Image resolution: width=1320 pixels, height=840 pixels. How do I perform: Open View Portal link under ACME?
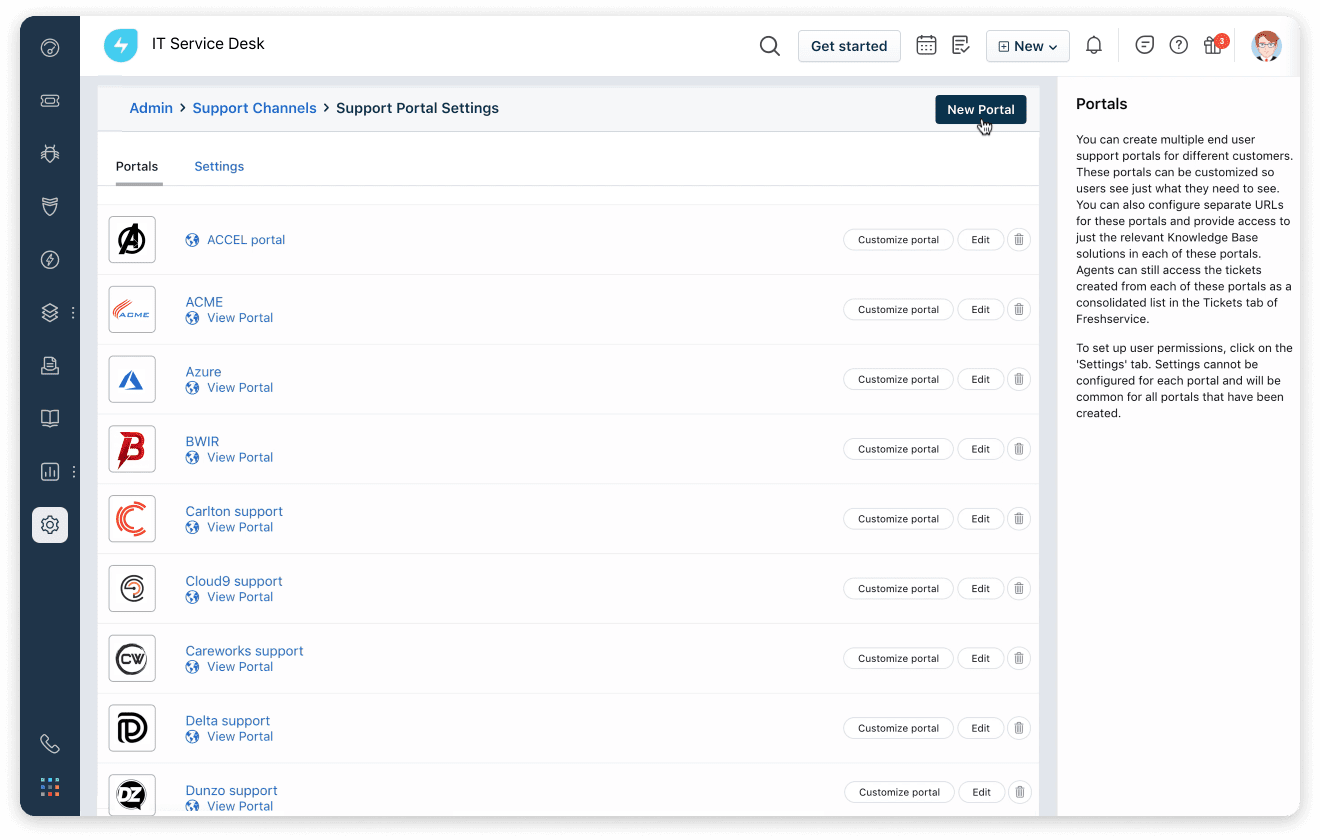[240, 318]
